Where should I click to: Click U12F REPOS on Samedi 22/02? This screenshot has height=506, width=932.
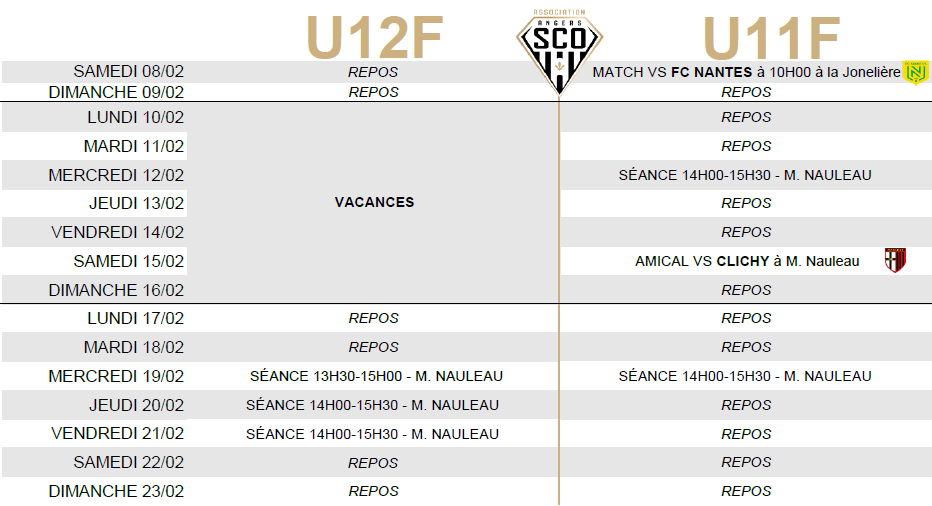[373, 463]
